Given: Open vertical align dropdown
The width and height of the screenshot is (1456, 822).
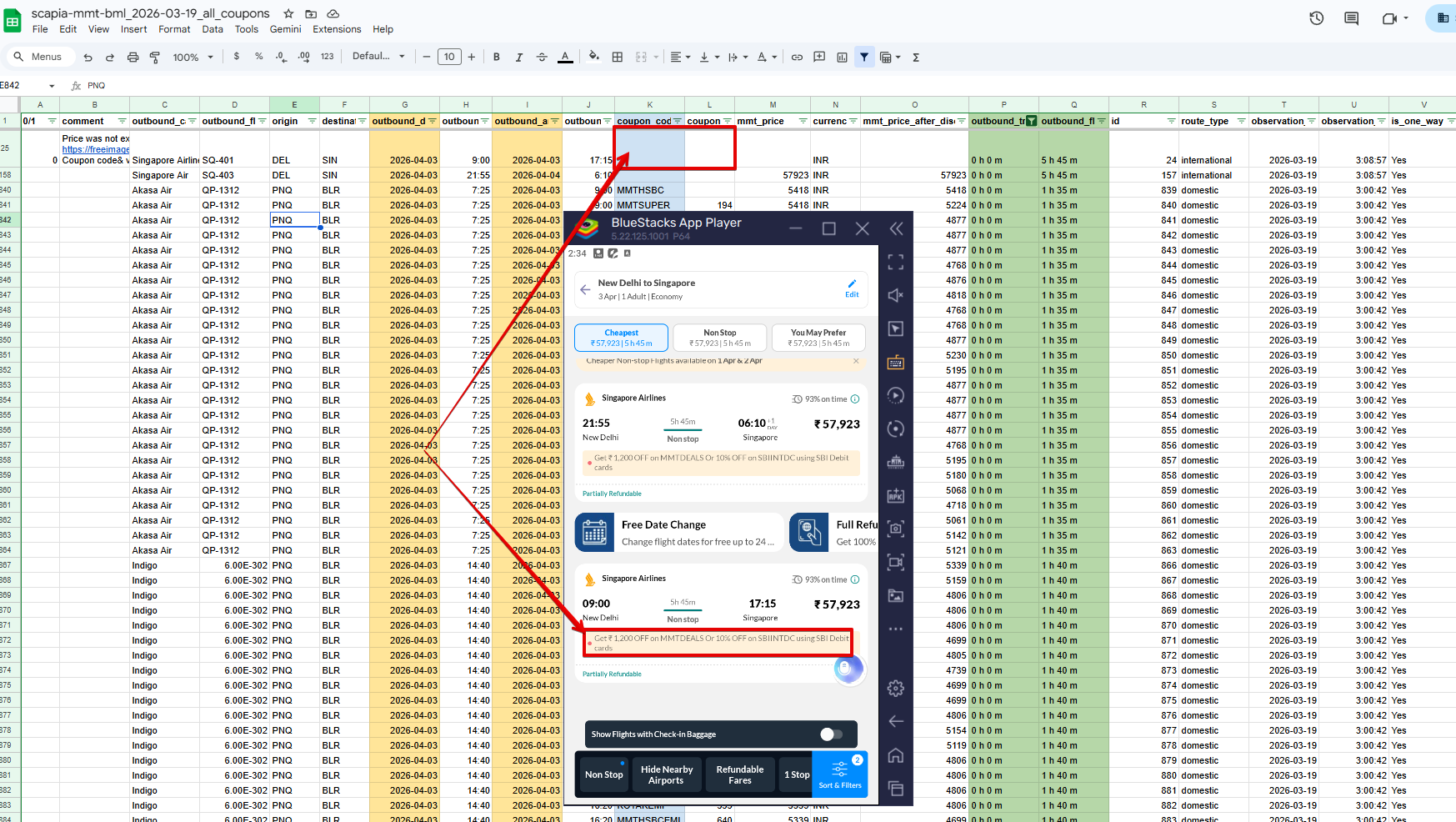Looking at the screenshot, I should [x=709, y=58].
